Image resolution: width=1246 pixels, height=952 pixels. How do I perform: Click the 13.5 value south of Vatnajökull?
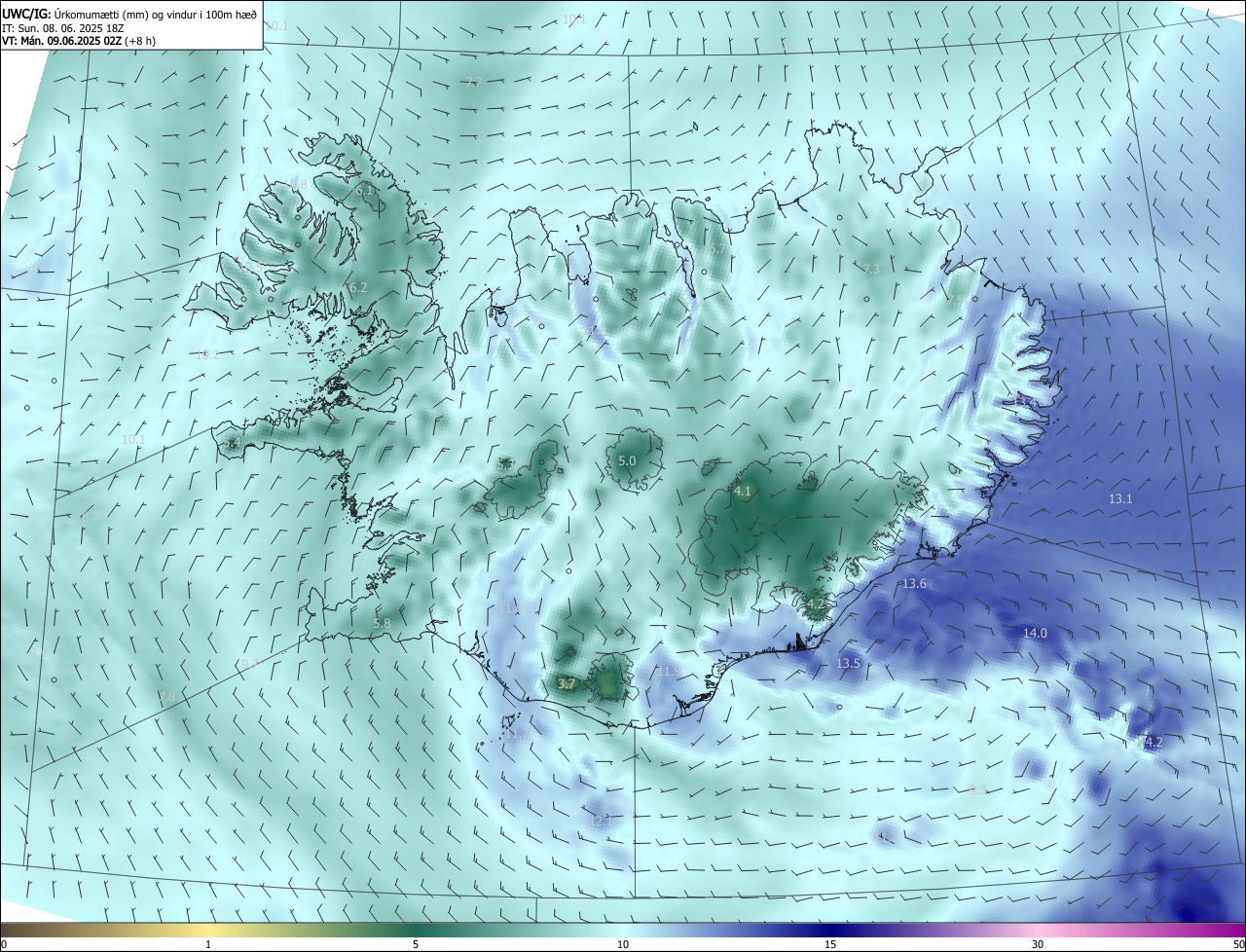tap(848, 663)
